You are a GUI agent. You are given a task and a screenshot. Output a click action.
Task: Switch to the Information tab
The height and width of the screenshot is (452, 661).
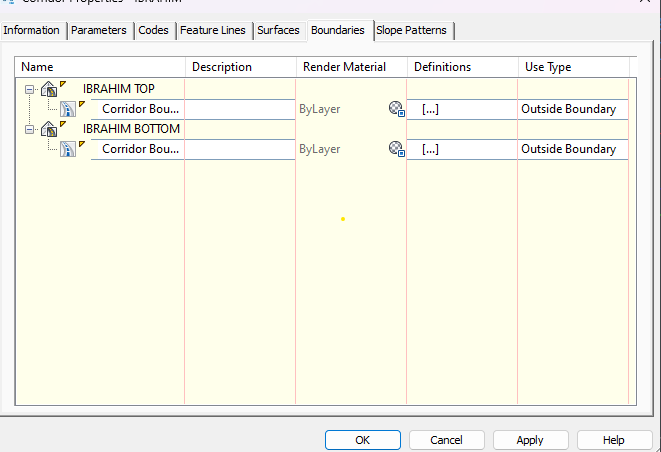coord(32,30)
